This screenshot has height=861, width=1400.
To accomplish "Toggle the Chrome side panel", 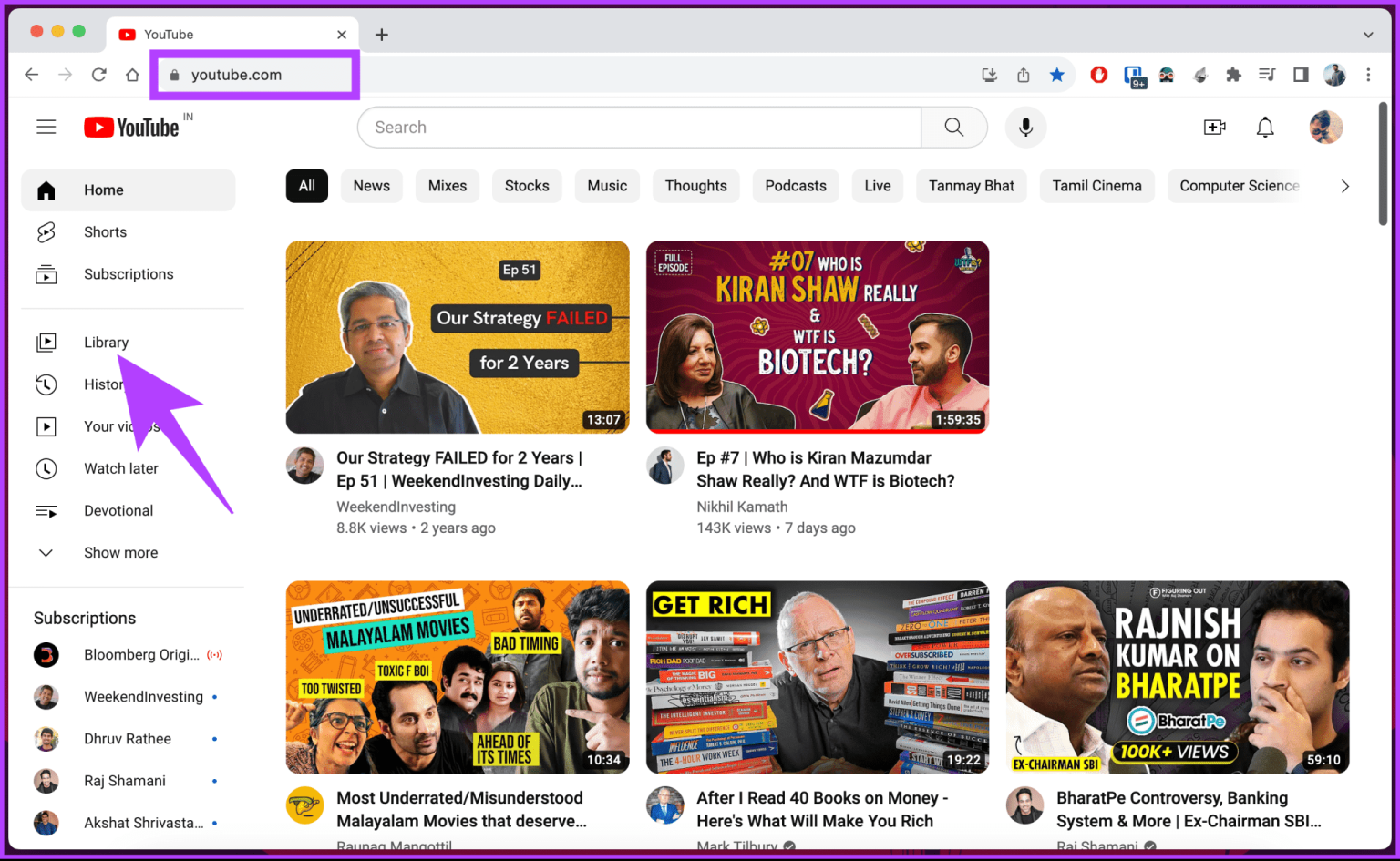I will tap(1301, 75).
